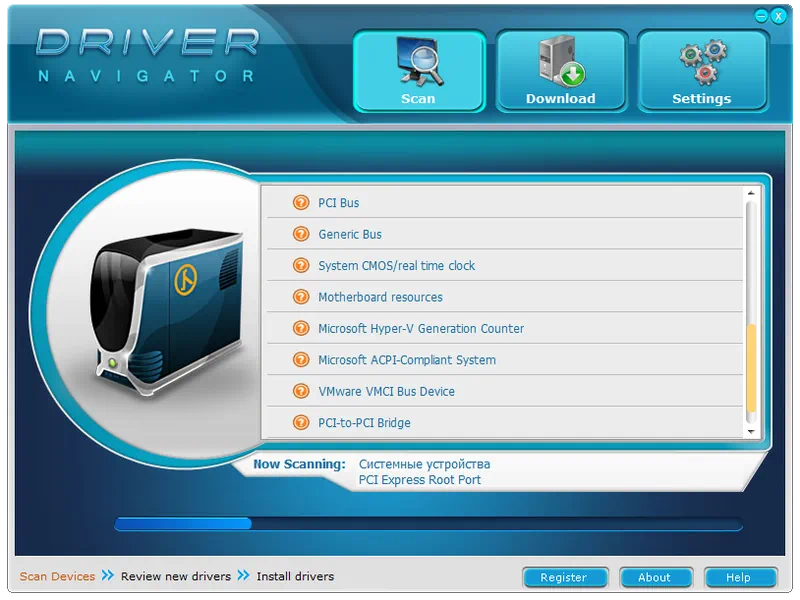The image size is (800, 600).
Task: Click the Системные устройства scanning category text
Action: [x=424, y=464]
